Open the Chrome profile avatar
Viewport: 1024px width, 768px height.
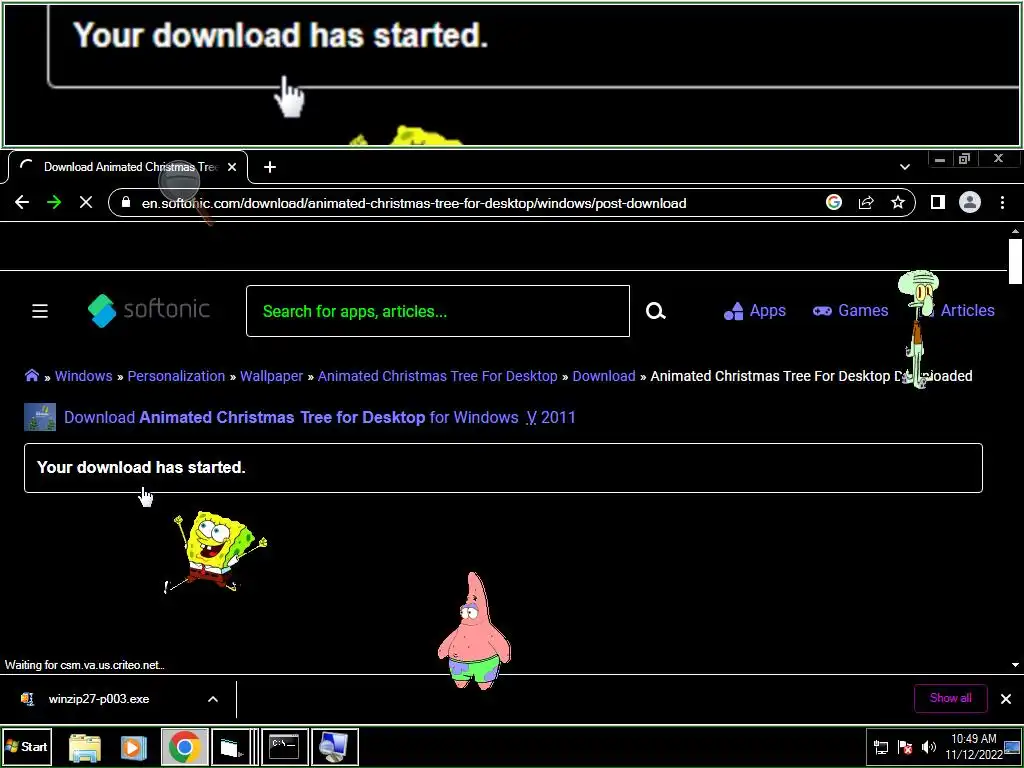[x=970, y=202]
